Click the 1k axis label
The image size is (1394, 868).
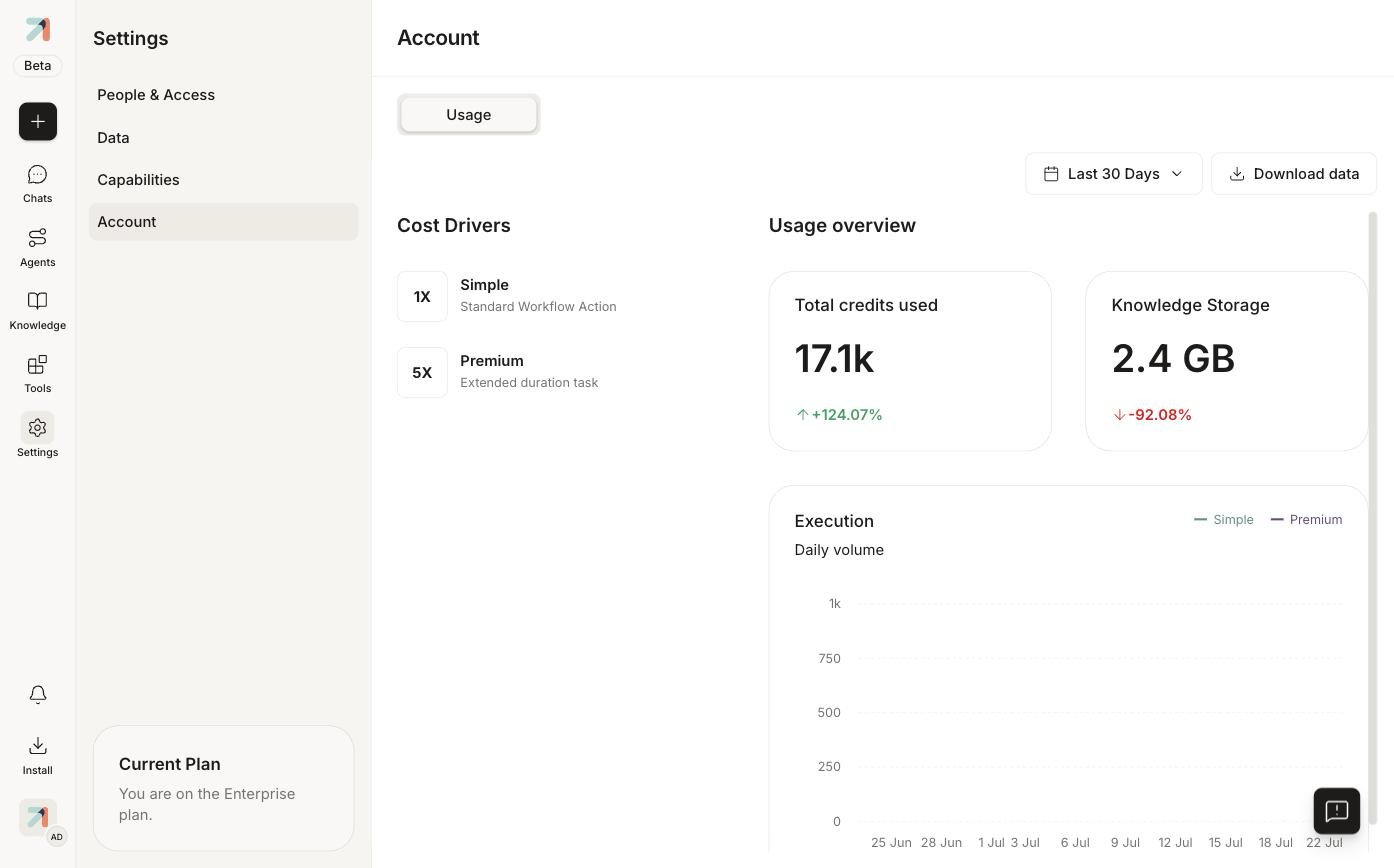[834, 604]
